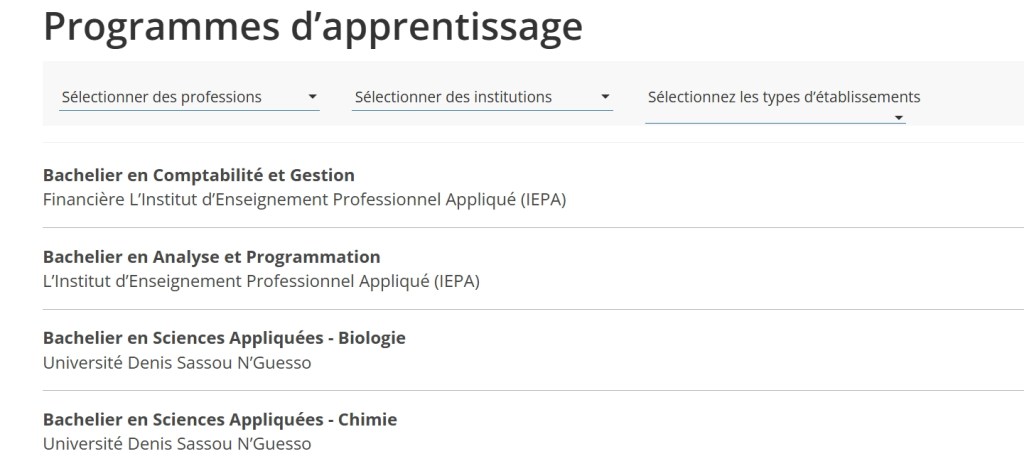Click Université Denis Sassou N'Guesso under Chimie
Image resolution: width=1024 pixels, height=471 pixels.
point(177,443)
